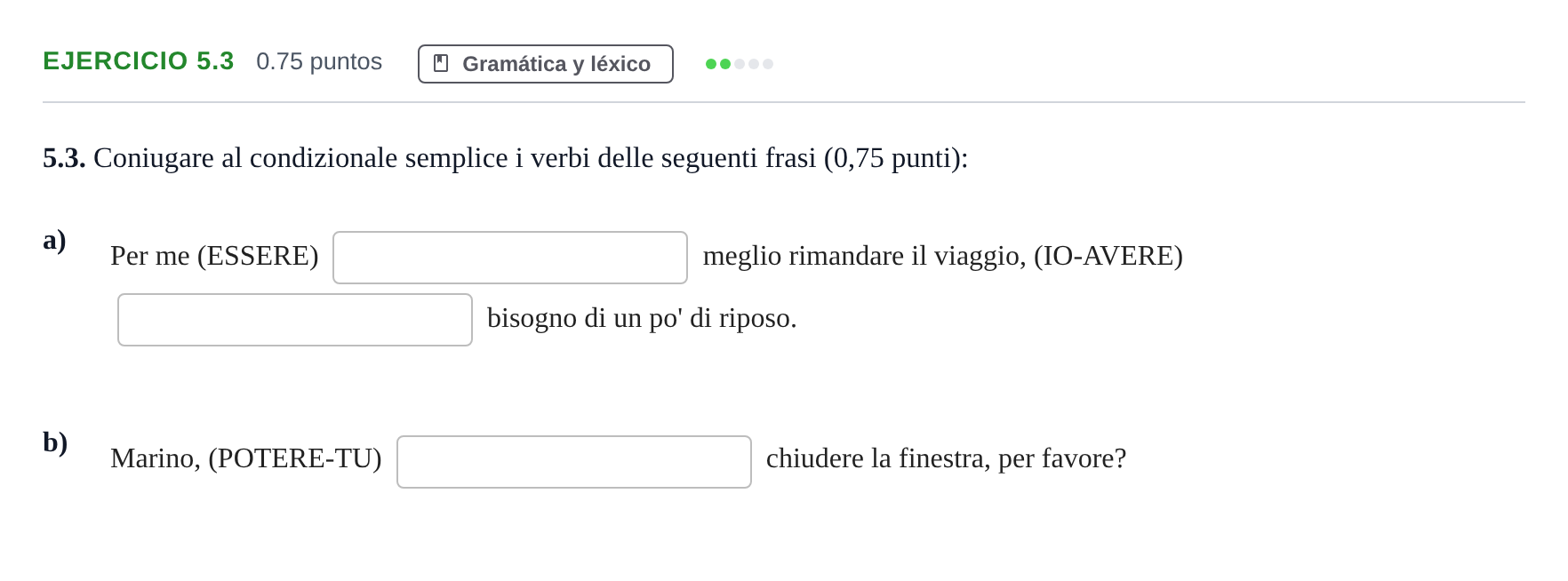
Task: Select the fourth grey difficulty dot
Action: coord(754,64)
